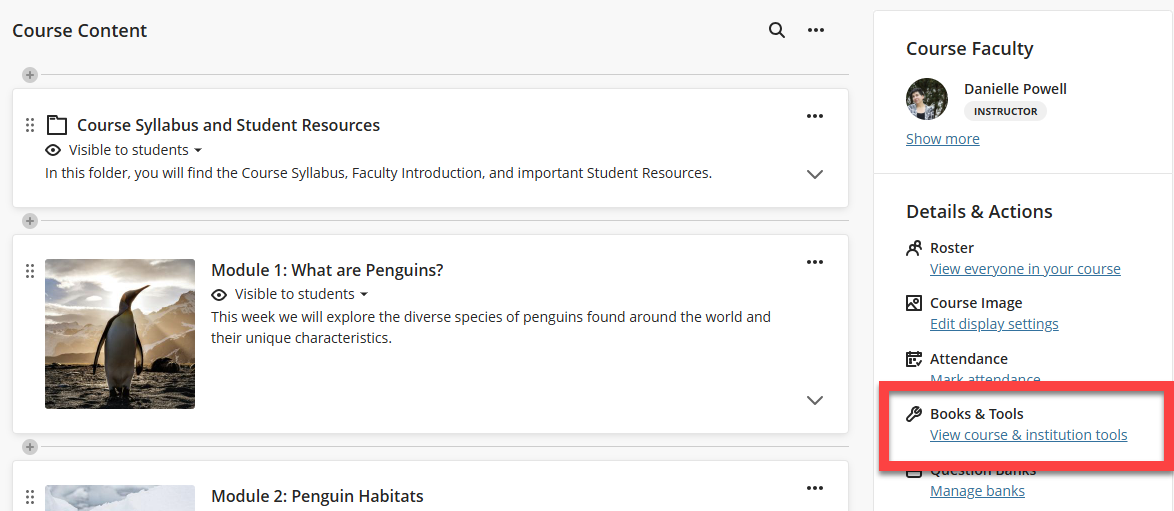Open the Course Content more options menu

(x=816, y=30)
